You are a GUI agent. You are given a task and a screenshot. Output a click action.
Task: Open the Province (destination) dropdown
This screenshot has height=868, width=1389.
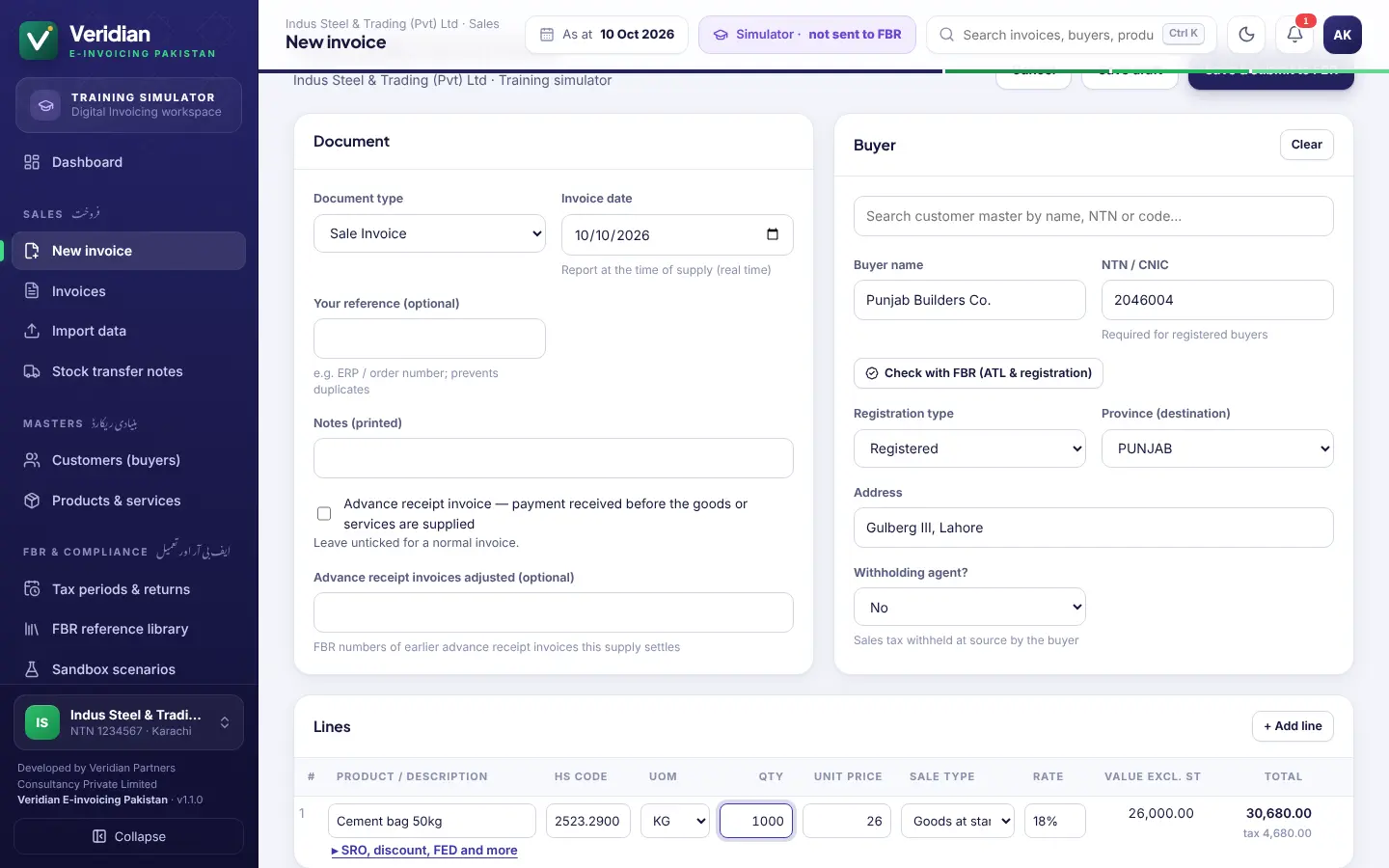coord(1217,448)
